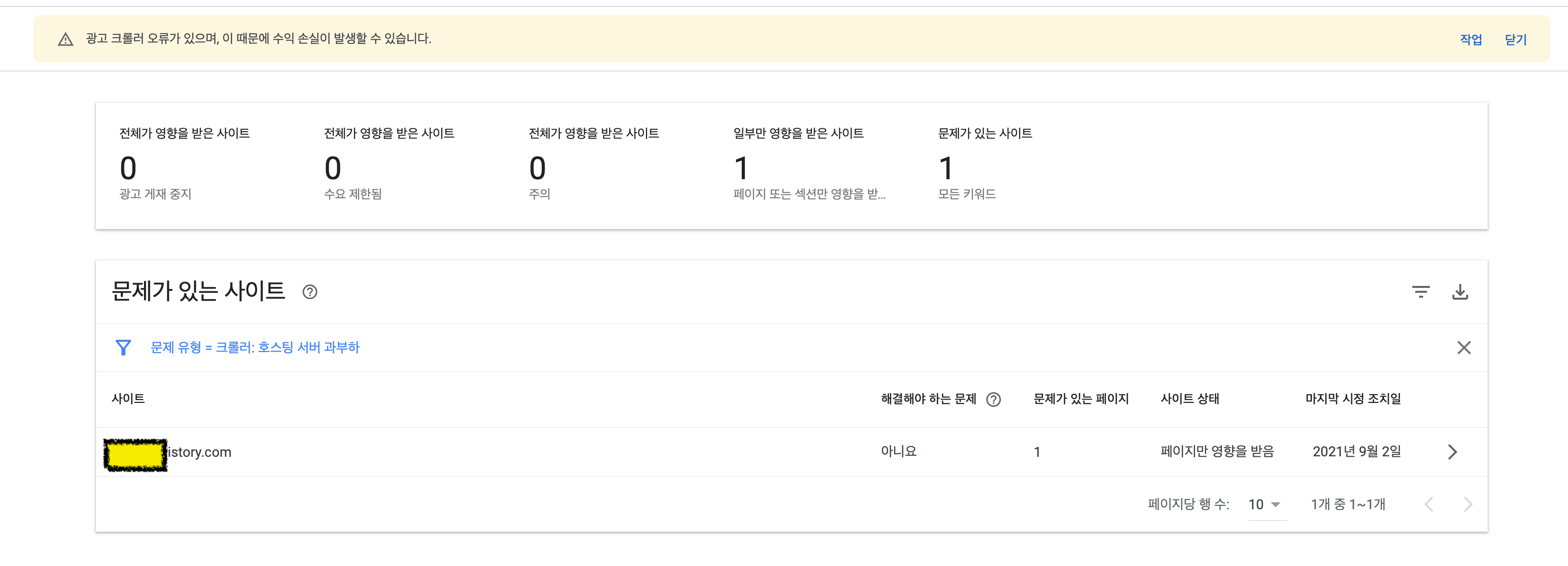1568x566 pixels.
Task: Click 아니요 in the resolution column
Action: (x=898, y=451)
